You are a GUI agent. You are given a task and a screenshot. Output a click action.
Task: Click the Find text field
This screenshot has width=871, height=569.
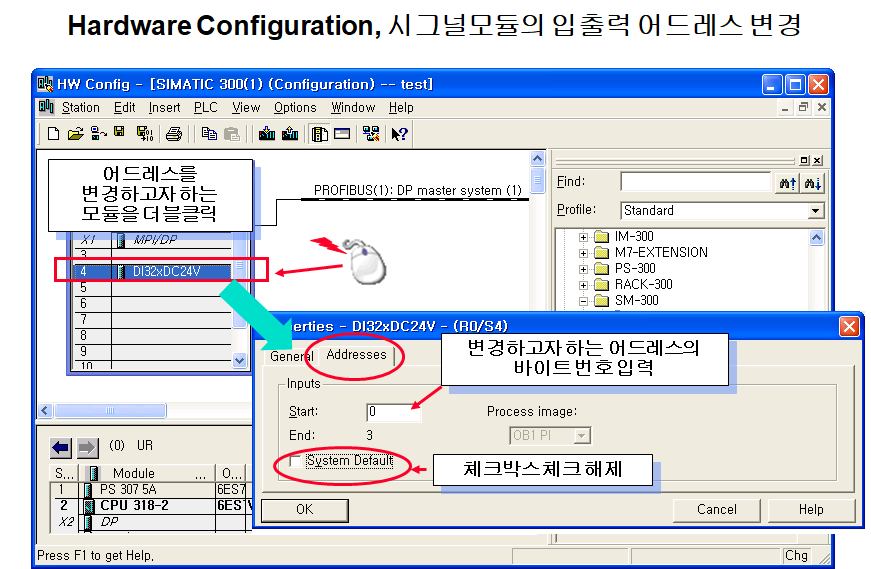[x=696, y=182]
